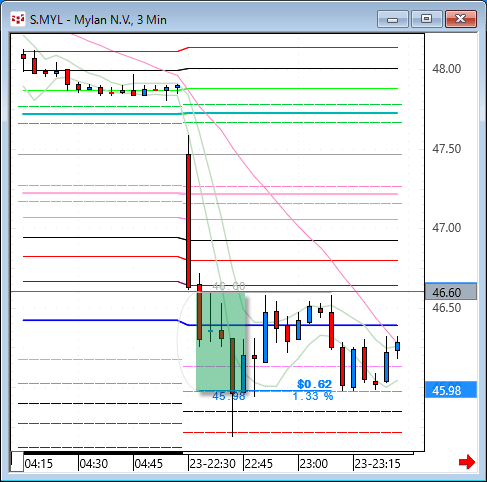Click the 46.50 price axis value
487x482 pixels.
(x=446, y=307)
